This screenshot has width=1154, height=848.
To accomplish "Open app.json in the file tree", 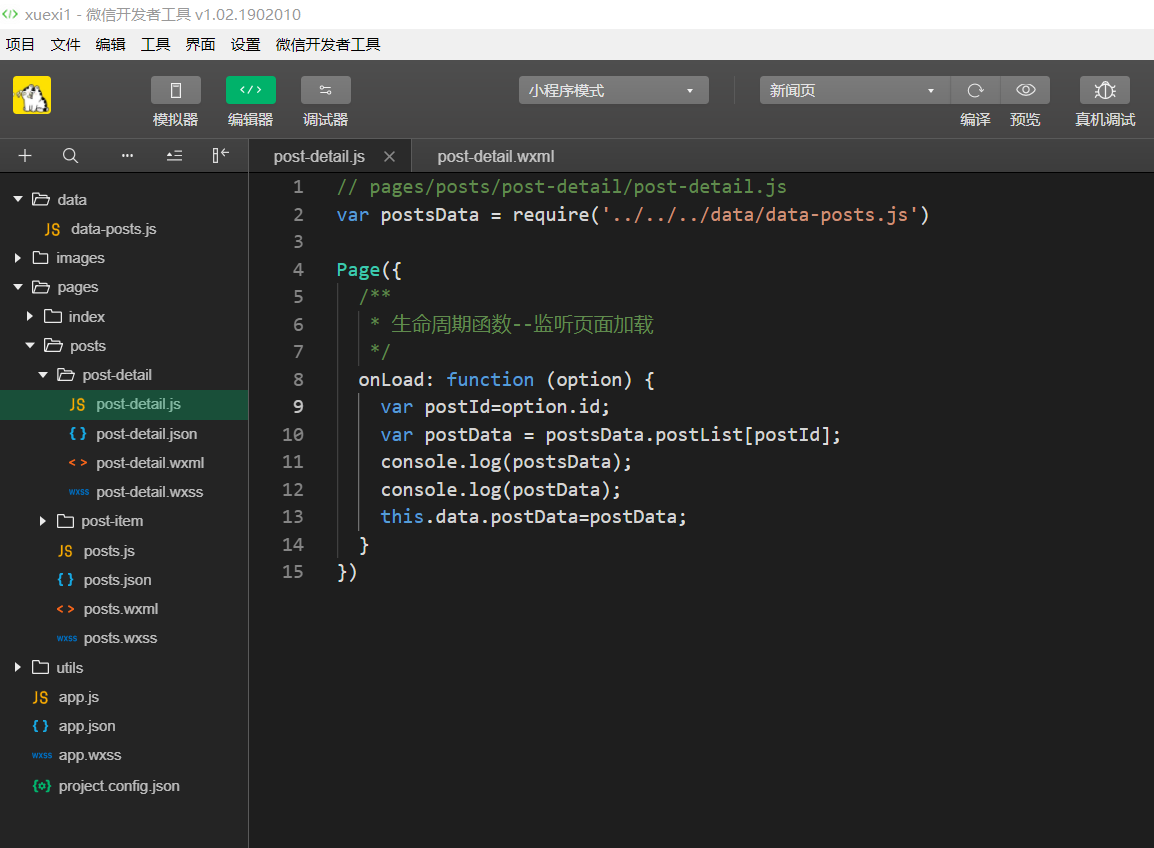I will [x=87, y=726].
